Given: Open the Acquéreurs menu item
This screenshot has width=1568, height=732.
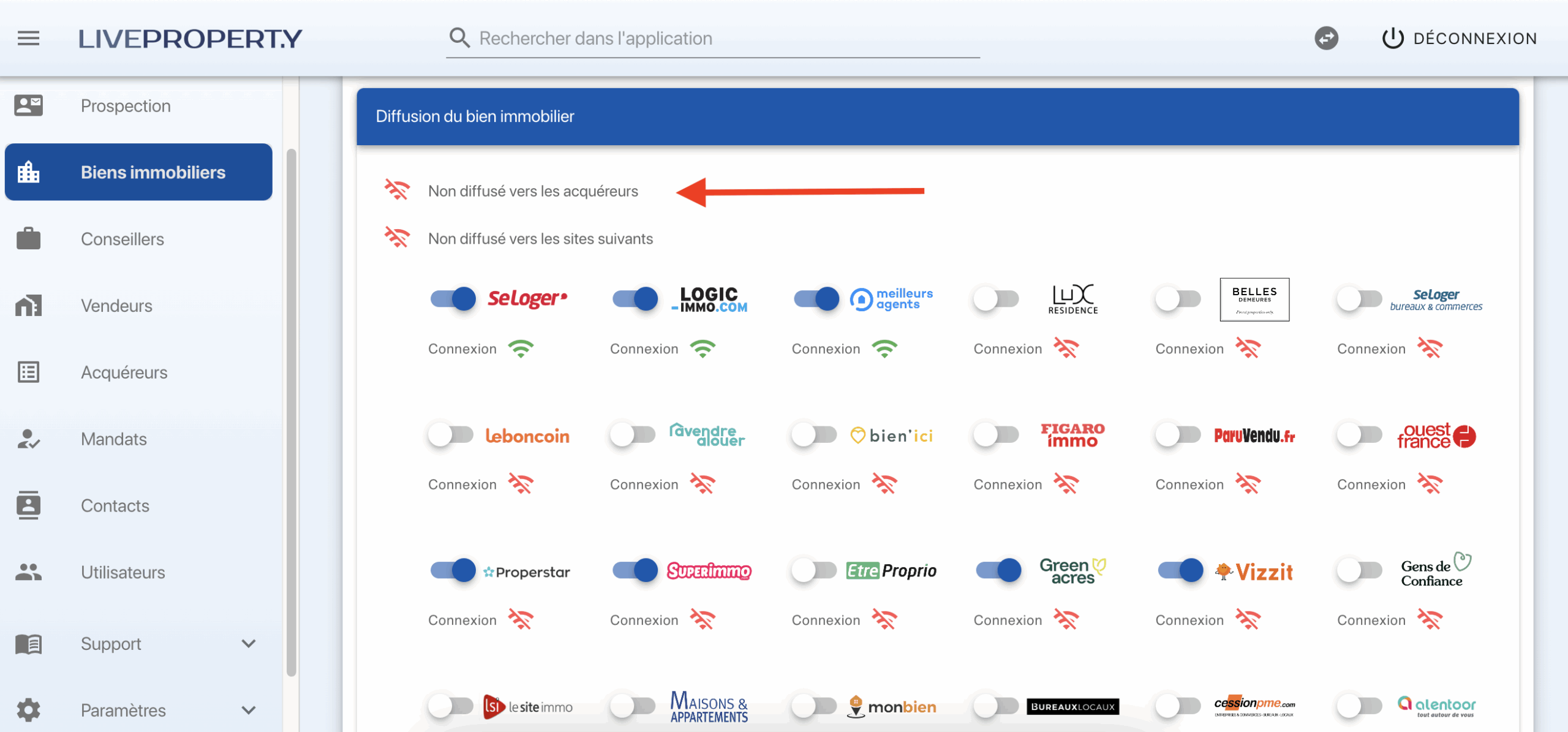Looking at the screenshot, I should click(x=124, y=372).
